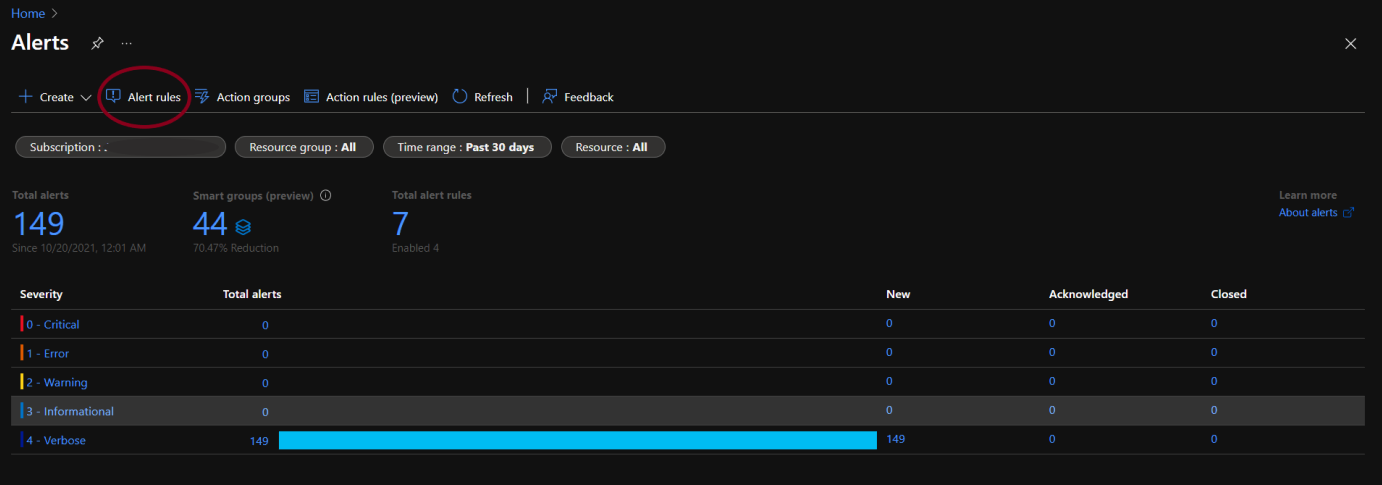Viewport: 1382px width, 485px height.
Task: Open Action groups from the toolbar
Action: tap(241, 97)
